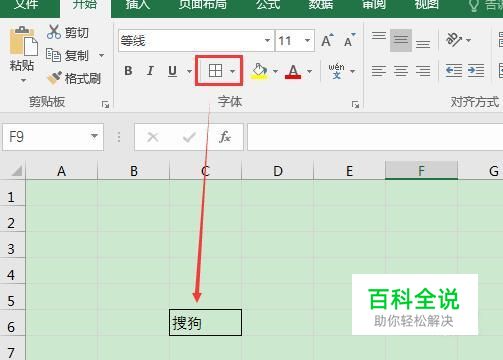Click the Tell Me lightbulb icon
This screenshot has height=360, width=503.
click(x=474, y=5)
